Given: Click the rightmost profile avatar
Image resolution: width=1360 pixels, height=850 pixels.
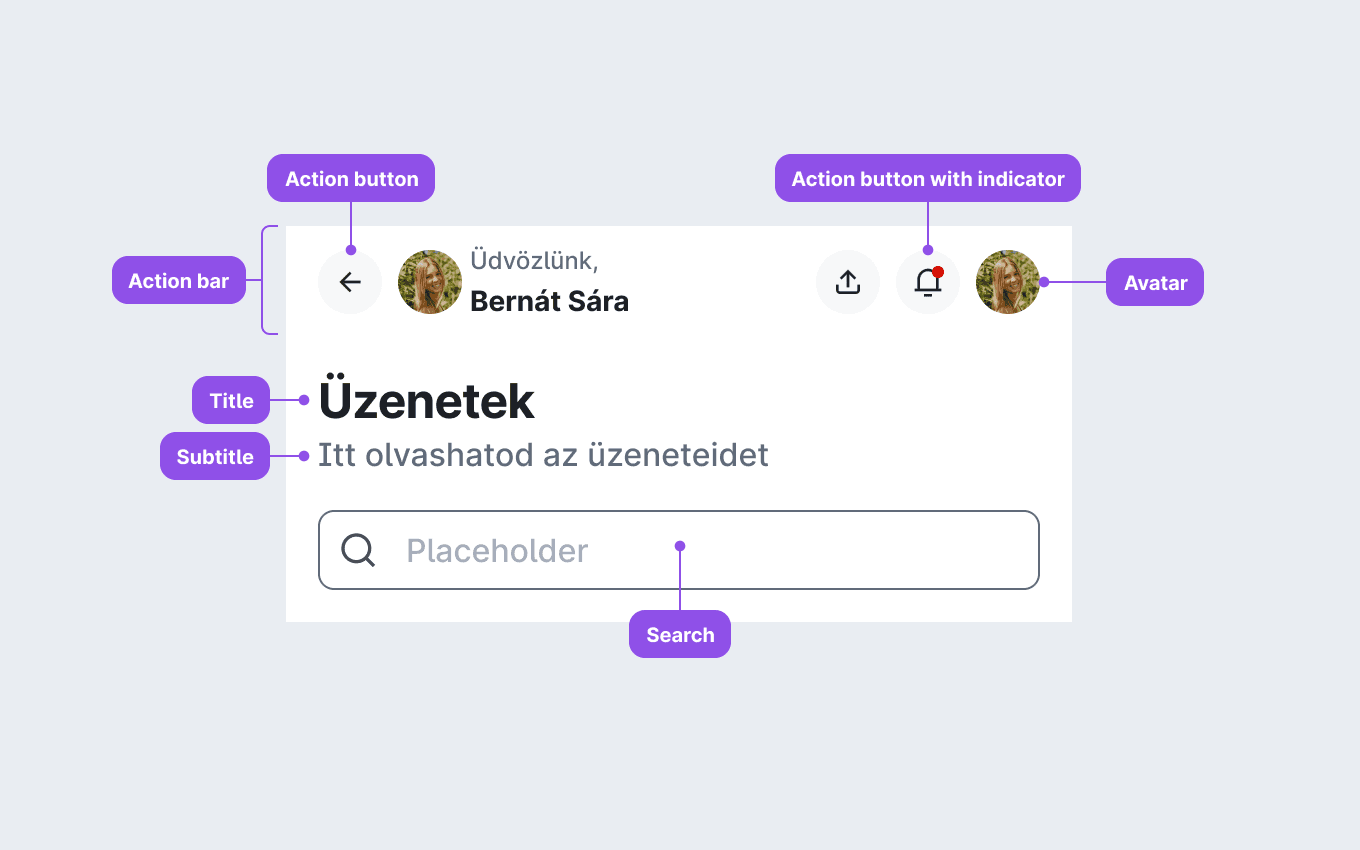Looking at the screenshot, I should [x=1008, y=282].
